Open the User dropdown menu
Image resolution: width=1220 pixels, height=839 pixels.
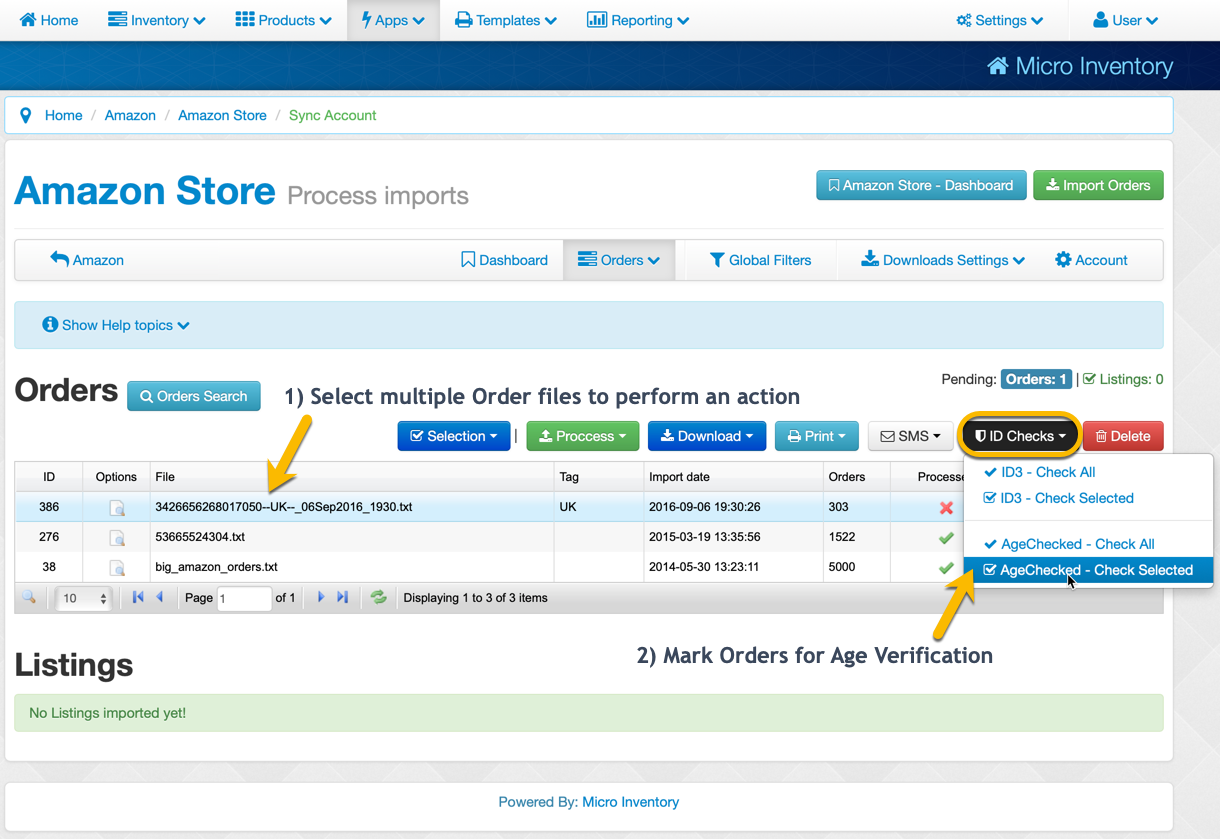[1125, 20]
